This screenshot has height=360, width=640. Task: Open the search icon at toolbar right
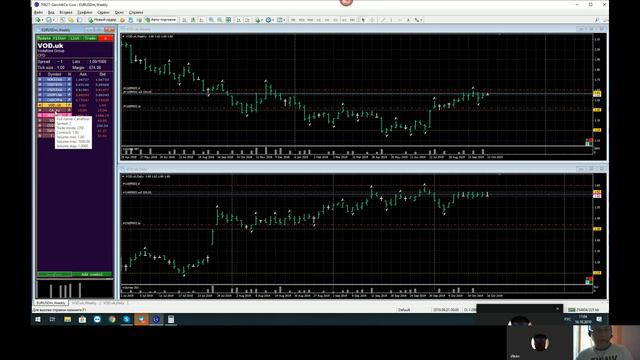(597, 20)
